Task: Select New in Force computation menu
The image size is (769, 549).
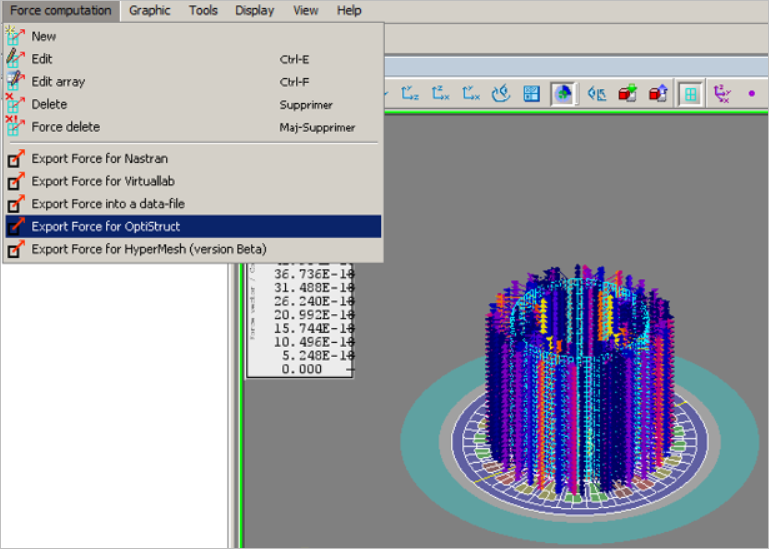Action: click(x=44, y=36)
